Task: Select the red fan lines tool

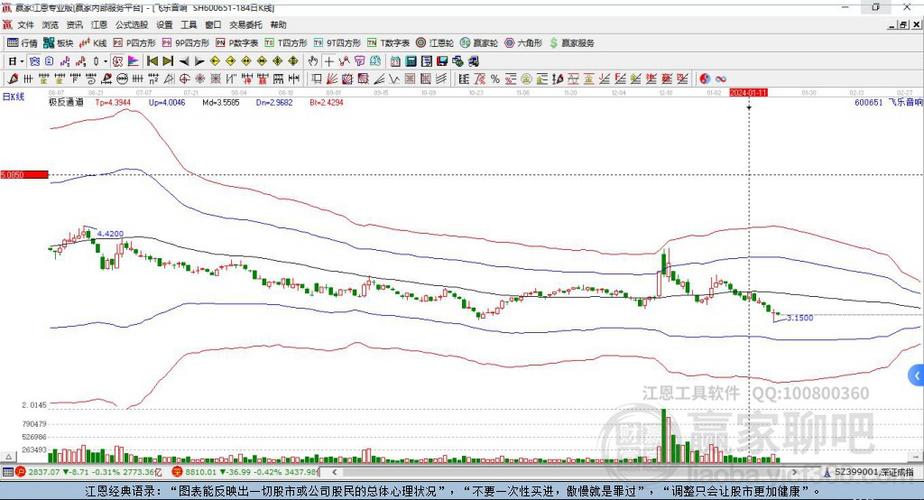Action: tap(332, 78)
